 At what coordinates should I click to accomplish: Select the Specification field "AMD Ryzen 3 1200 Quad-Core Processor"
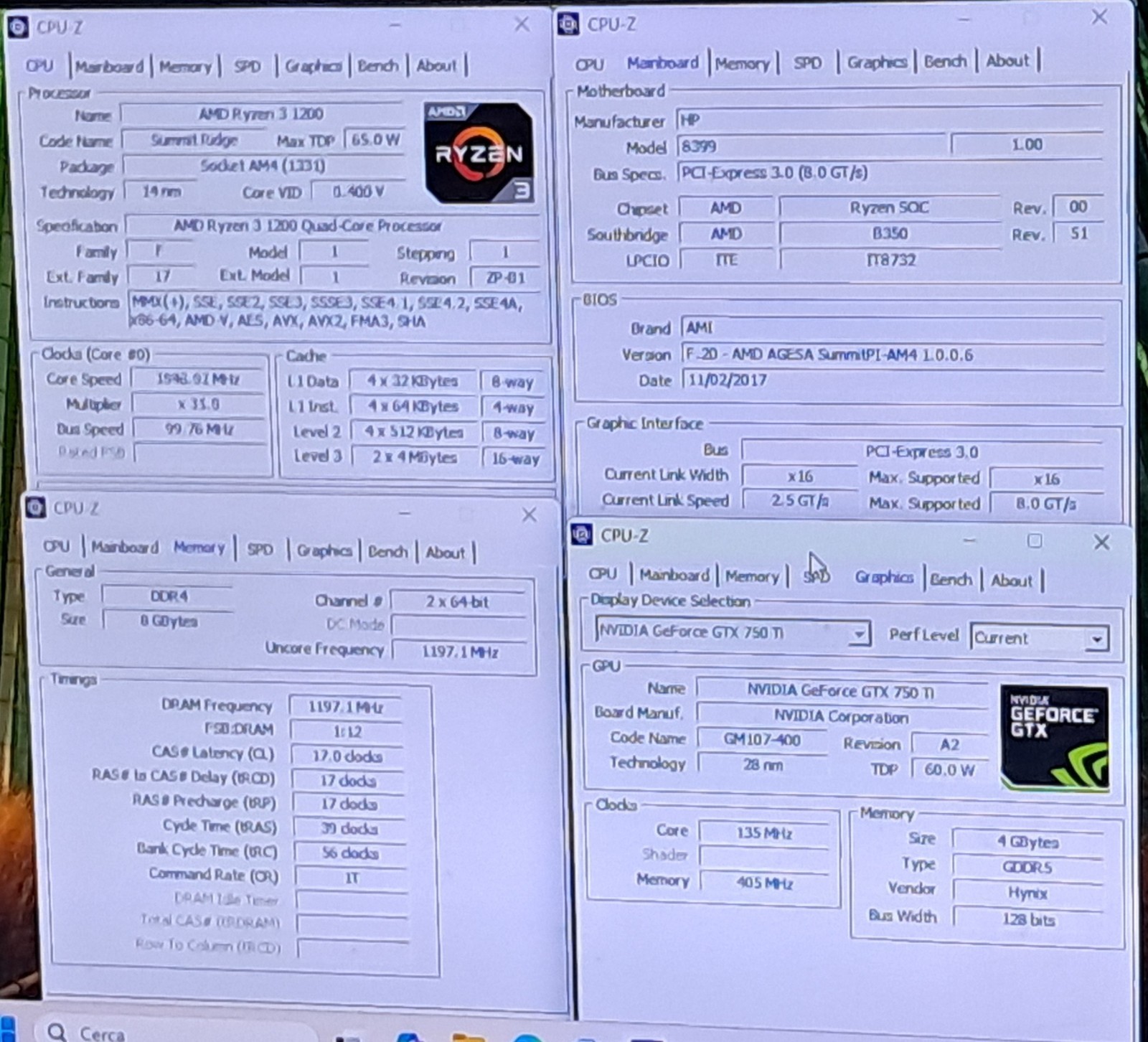click(307, 226)
